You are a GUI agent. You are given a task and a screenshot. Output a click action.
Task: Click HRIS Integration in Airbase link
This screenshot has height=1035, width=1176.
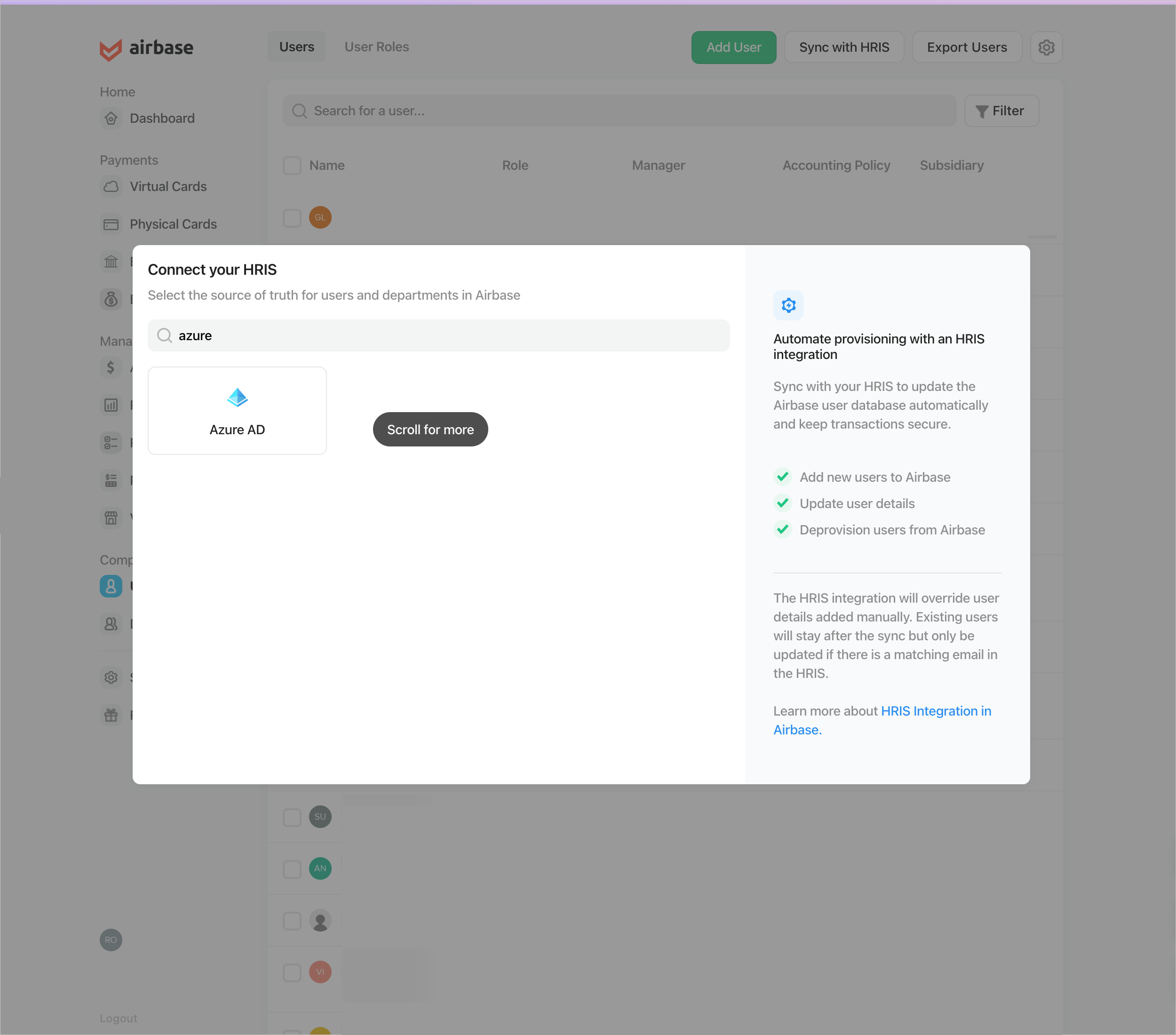point(883,720)
